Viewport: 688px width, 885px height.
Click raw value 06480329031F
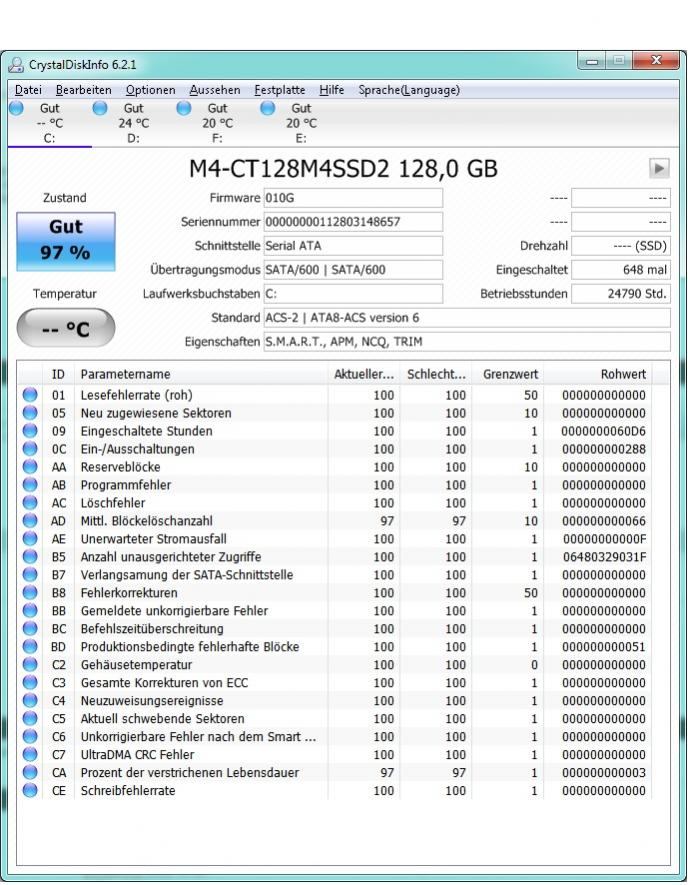[x=604, y=557]
